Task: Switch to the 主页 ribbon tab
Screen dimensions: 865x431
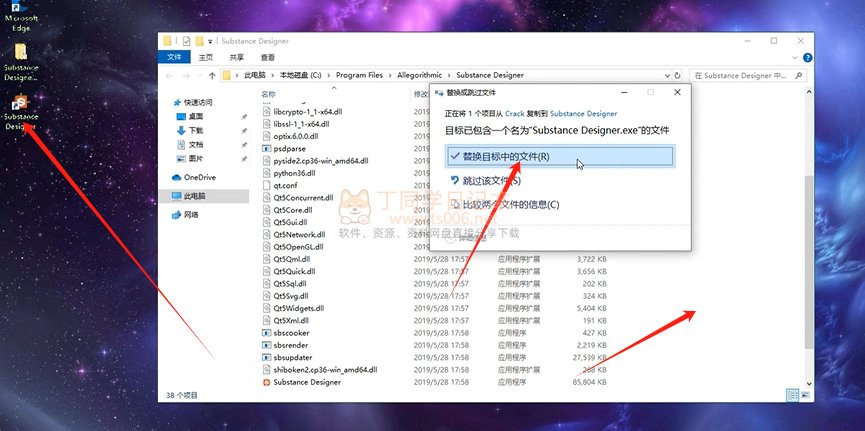Action: tap(206, 57)
